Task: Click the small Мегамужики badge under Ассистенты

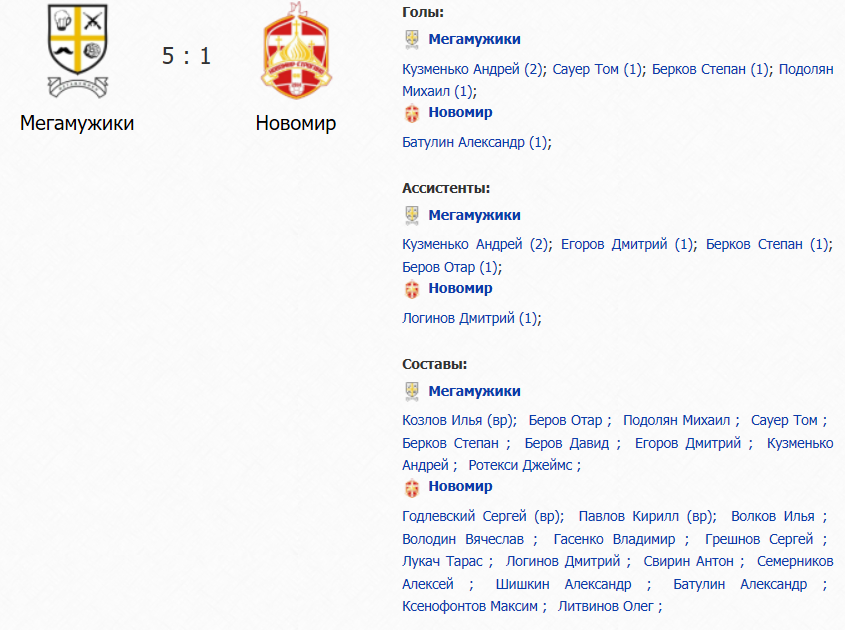Action: [x=412, y=215]
